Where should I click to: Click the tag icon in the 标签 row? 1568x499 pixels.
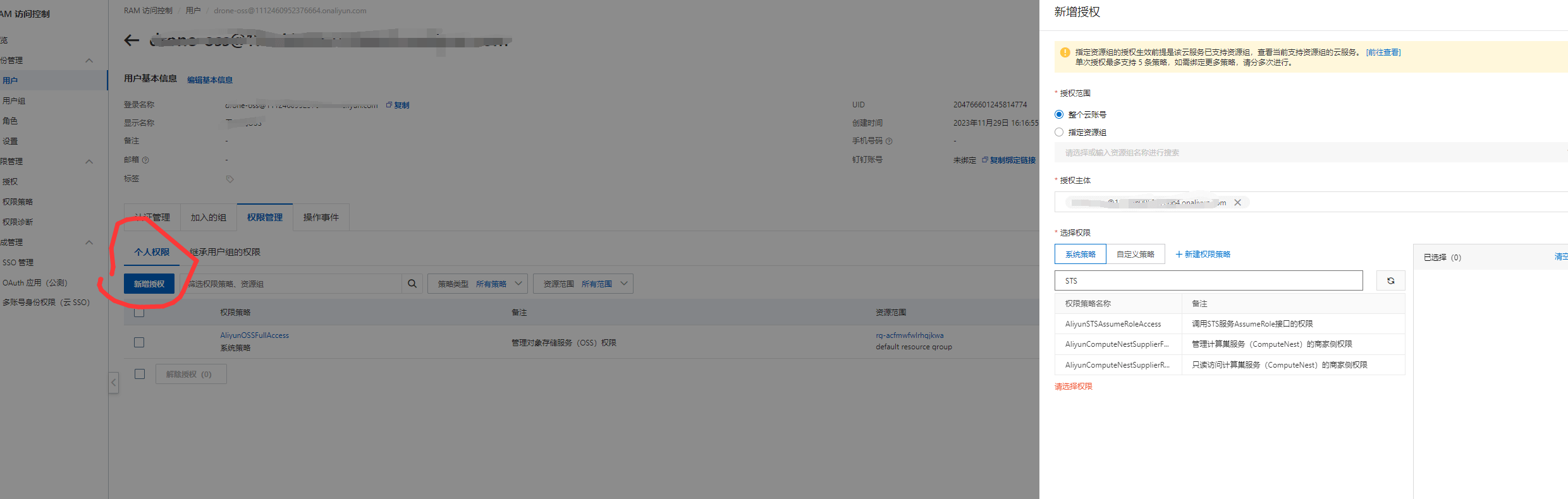pyautogui.click(x=230, y=179)
